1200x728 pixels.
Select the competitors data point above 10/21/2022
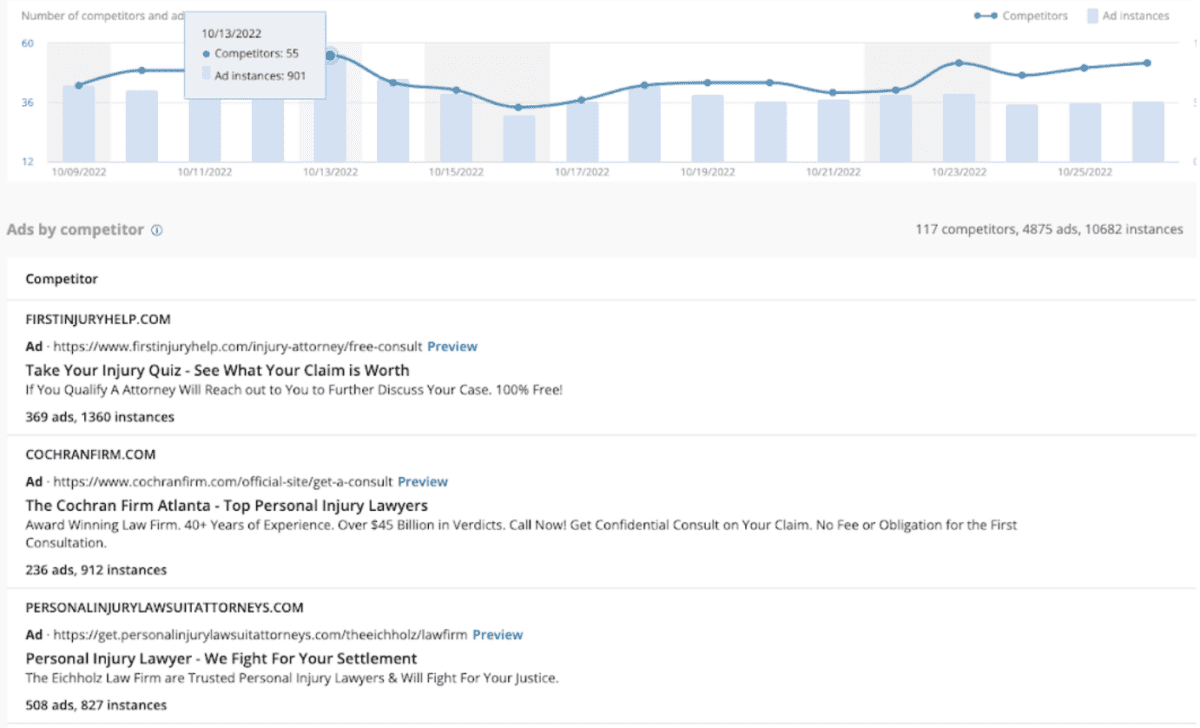point(833,92)
